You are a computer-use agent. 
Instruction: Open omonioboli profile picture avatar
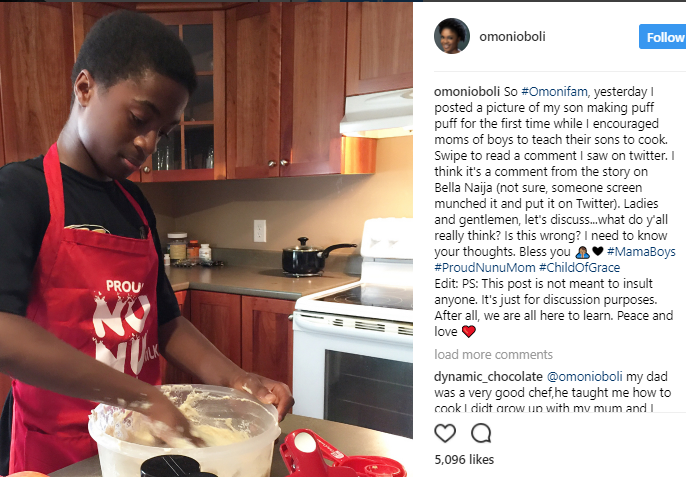[x=452, y=36]
